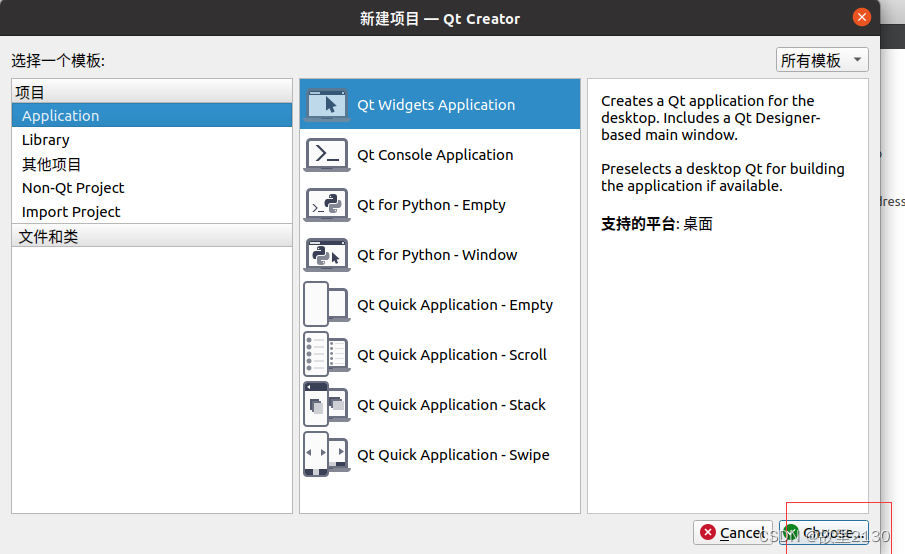Click the Qt Quick Application Empty icon
This screenshot has height=554, width=905.
tap(327, 304)
